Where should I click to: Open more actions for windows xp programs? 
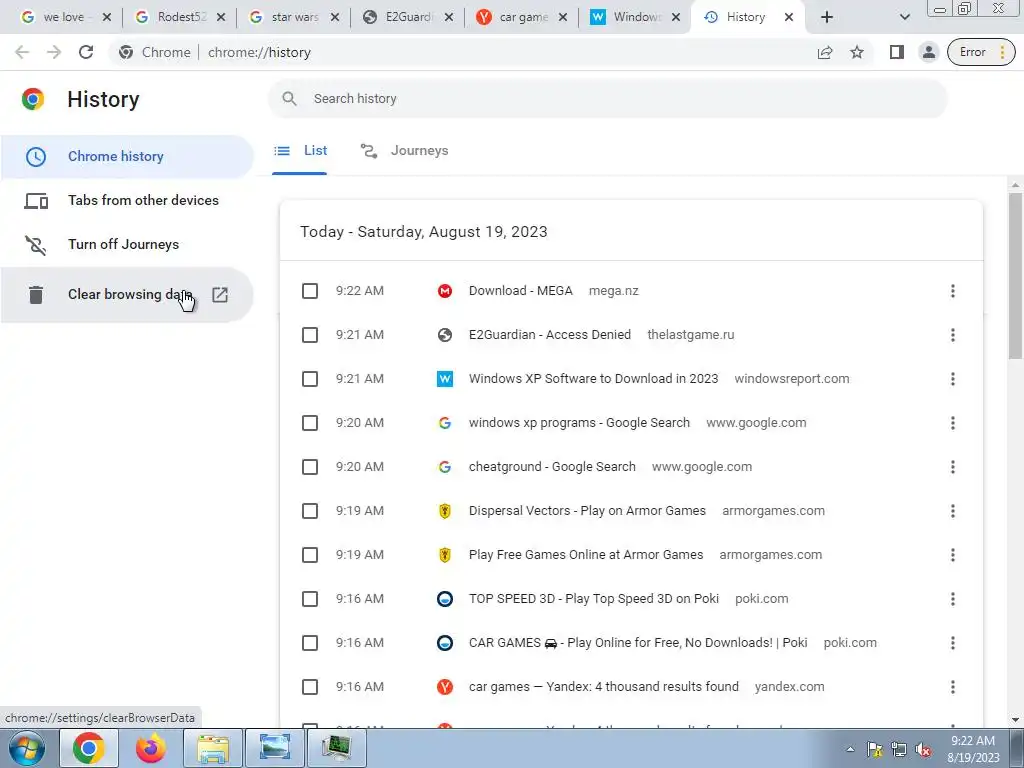point(953,423)
